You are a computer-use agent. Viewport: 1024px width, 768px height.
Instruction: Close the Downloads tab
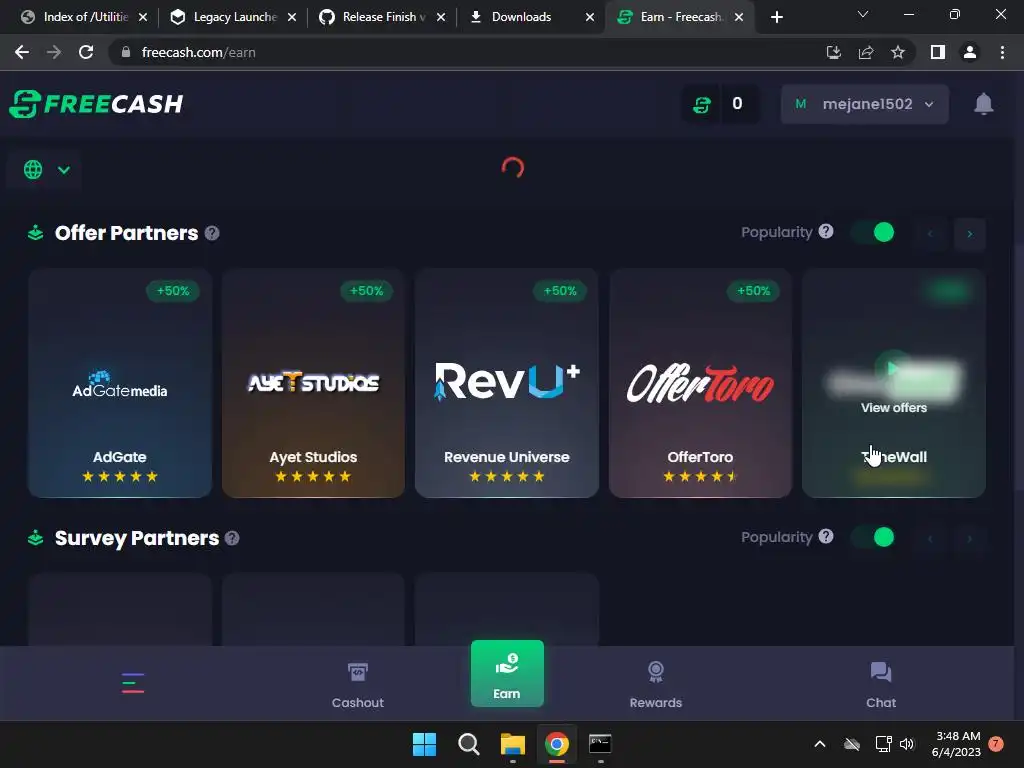coord(590,17)
